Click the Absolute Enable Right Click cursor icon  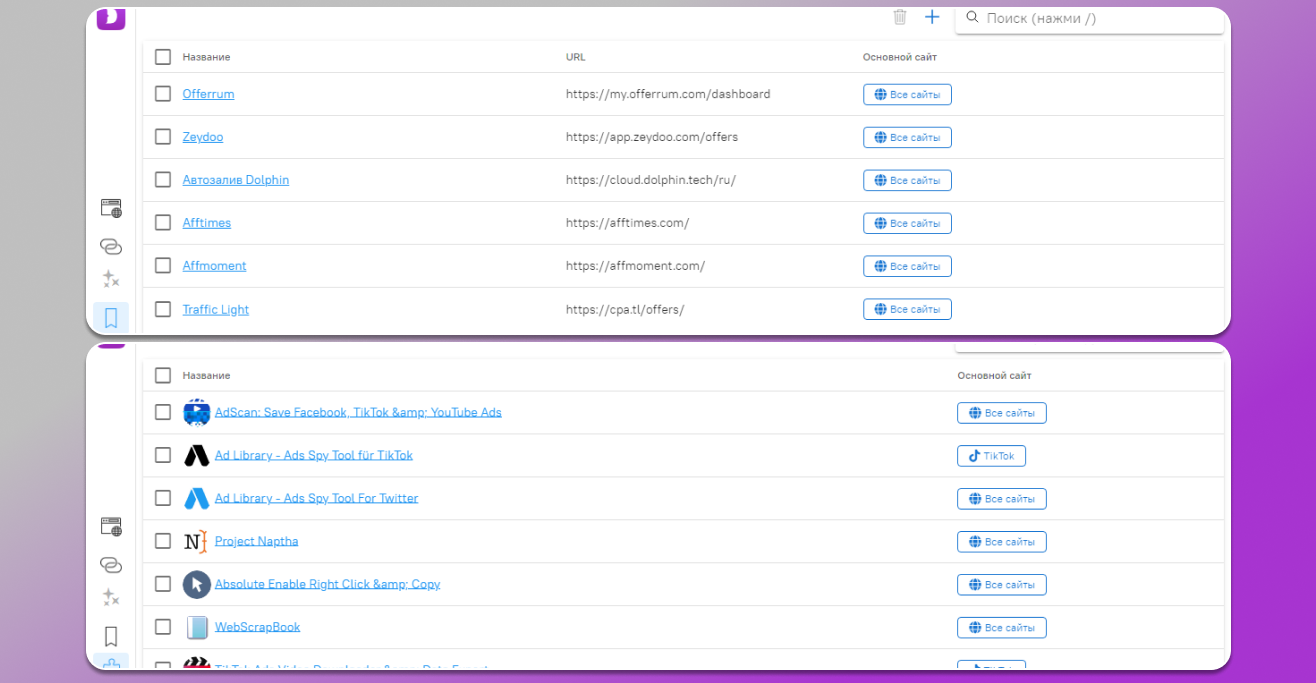tap(197, 584)
